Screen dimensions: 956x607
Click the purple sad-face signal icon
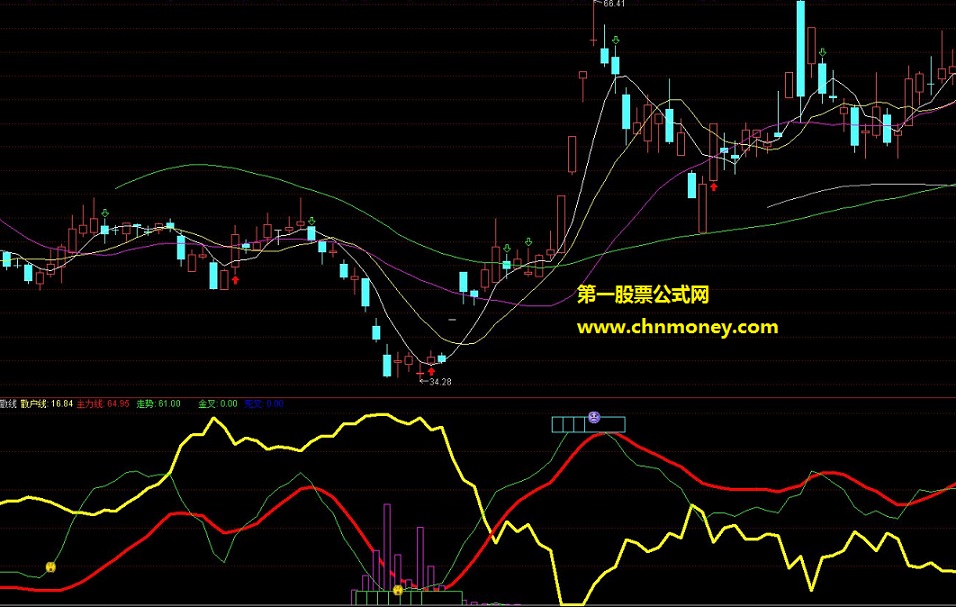(x=594, y=417)
